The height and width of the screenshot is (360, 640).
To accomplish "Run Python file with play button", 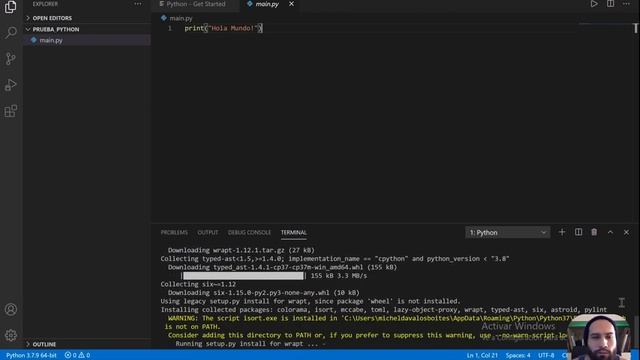I will tap(594, 4).
